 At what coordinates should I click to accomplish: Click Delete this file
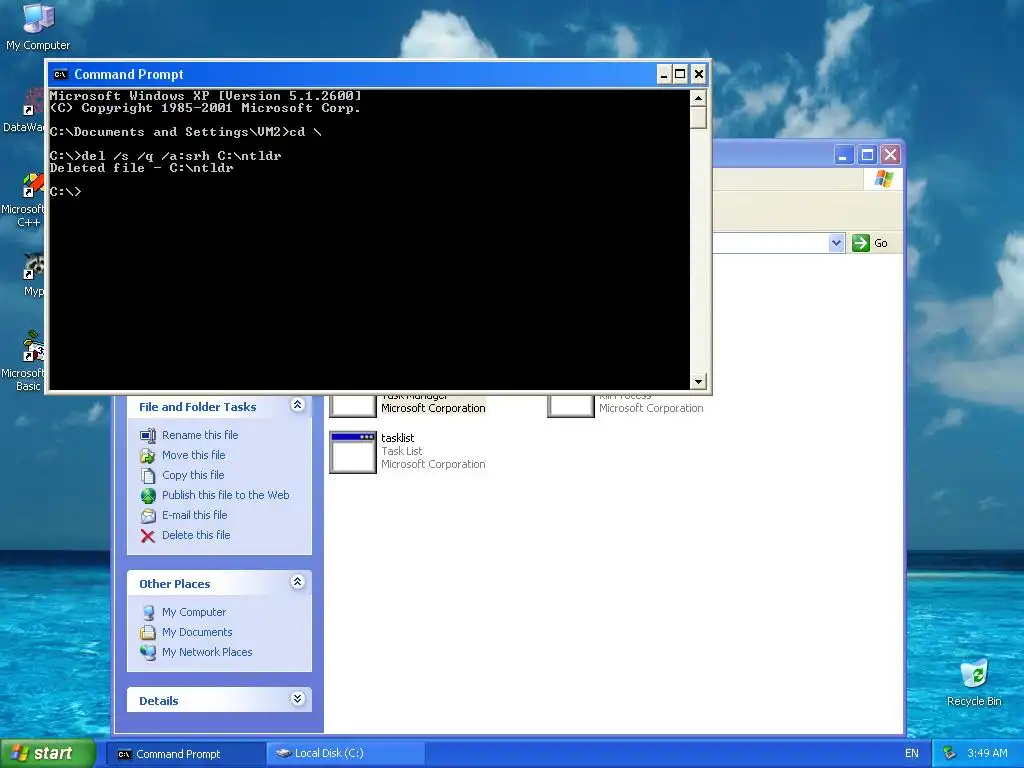pos(196,535)
